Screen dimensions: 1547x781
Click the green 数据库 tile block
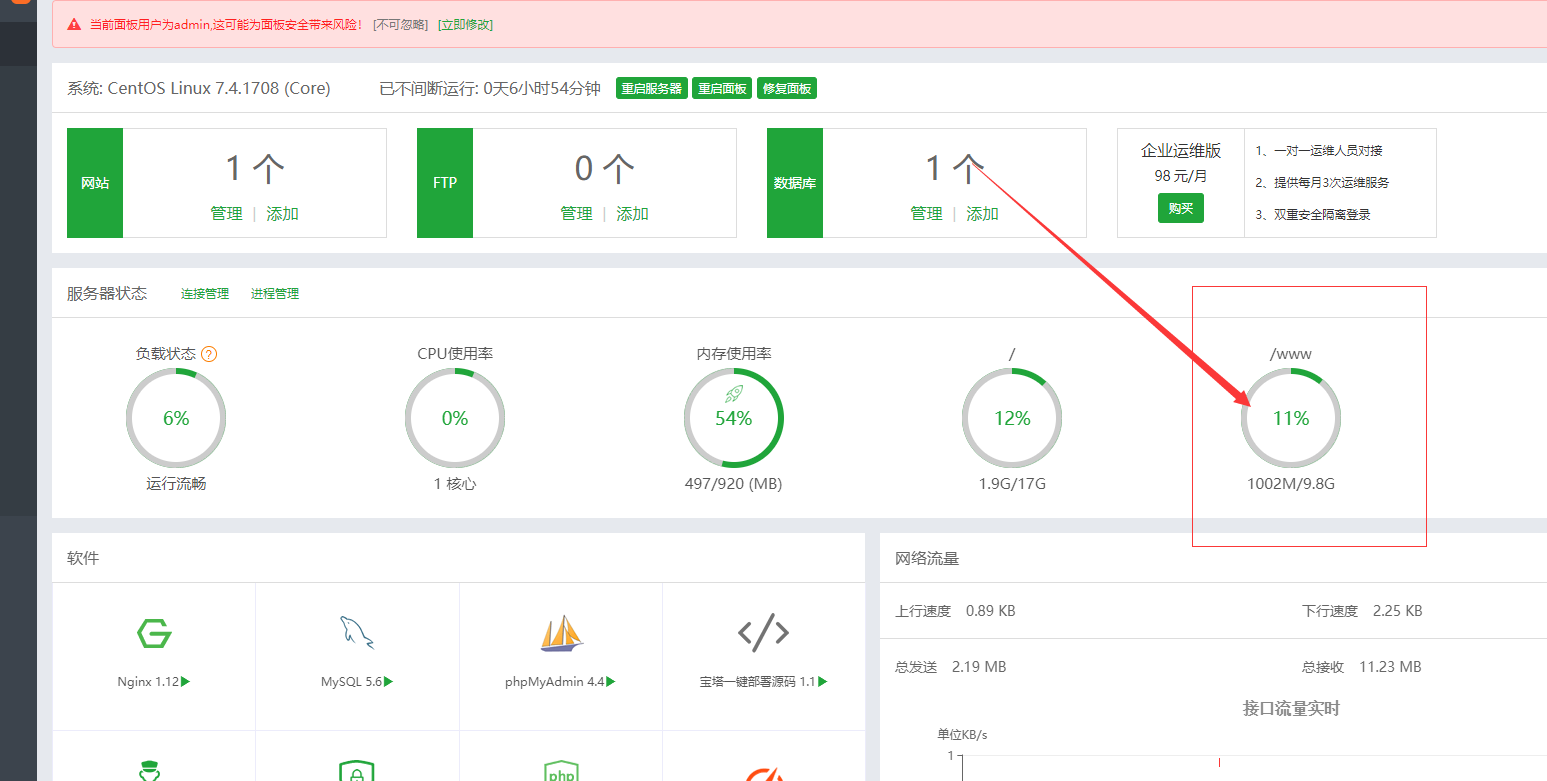coord(795,183)
